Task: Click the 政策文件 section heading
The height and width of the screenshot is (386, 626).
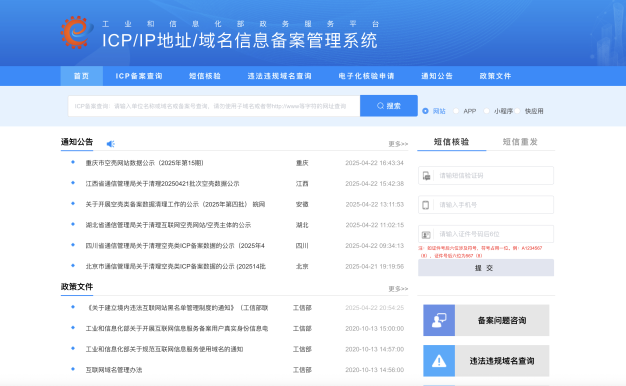Action: tap(77, 287)
